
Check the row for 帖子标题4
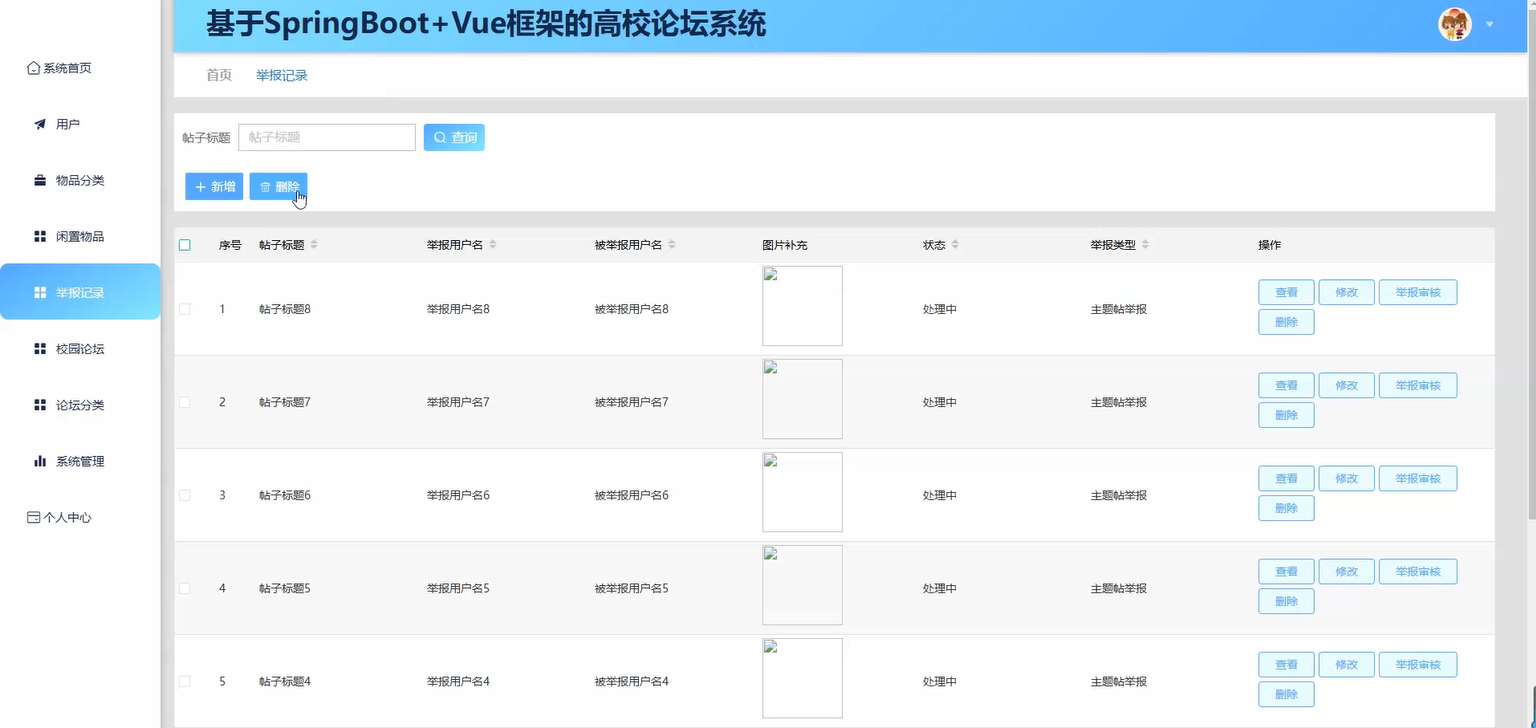pyautogui.click(x=184, y=681)
